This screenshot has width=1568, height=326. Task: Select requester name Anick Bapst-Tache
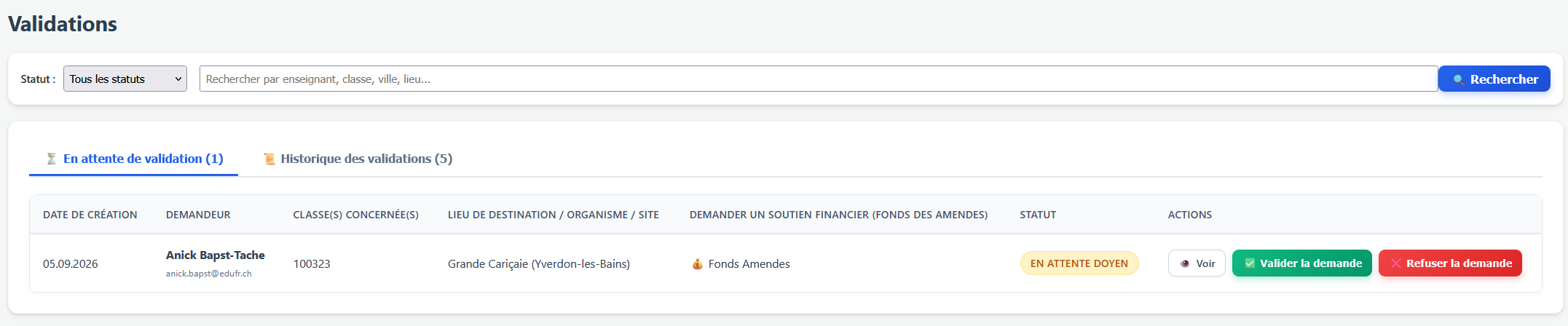pos(216,255)
